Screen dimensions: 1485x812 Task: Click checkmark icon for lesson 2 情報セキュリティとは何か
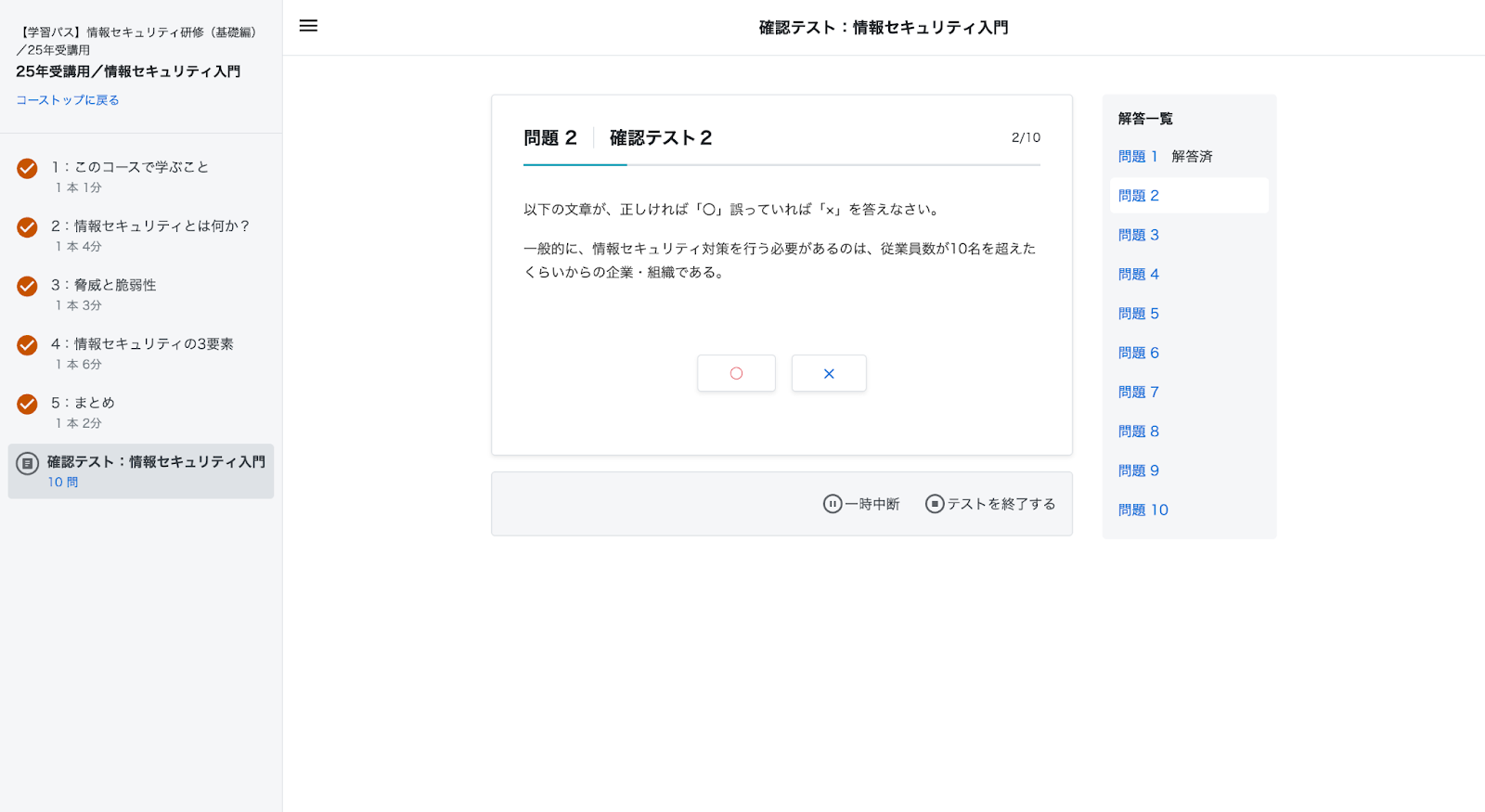27,227
